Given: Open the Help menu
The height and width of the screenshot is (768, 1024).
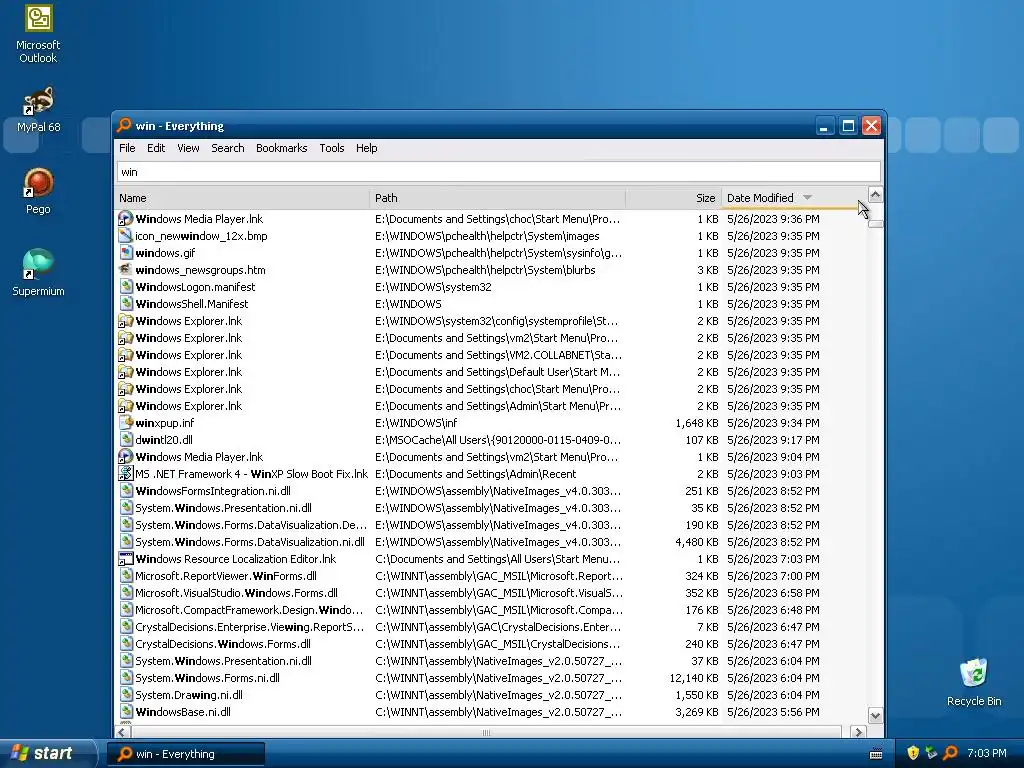Looking at the screenshot, I should (366, 148).
